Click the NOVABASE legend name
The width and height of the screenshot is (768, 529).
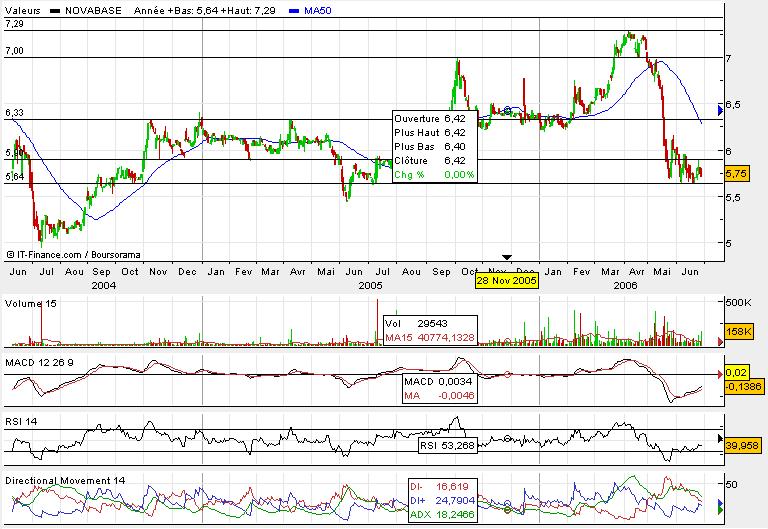(93, 11)
